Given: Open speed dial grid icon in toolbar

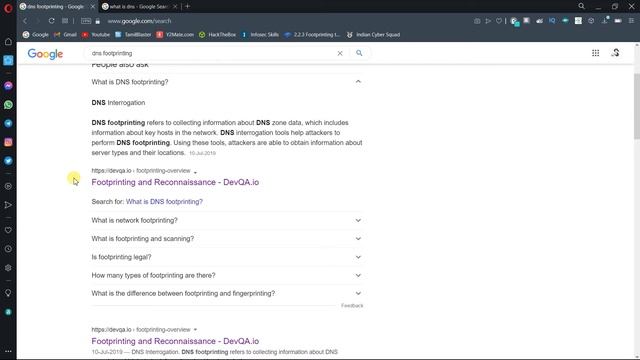Looking at the screenshot, I should pos(65,21).
